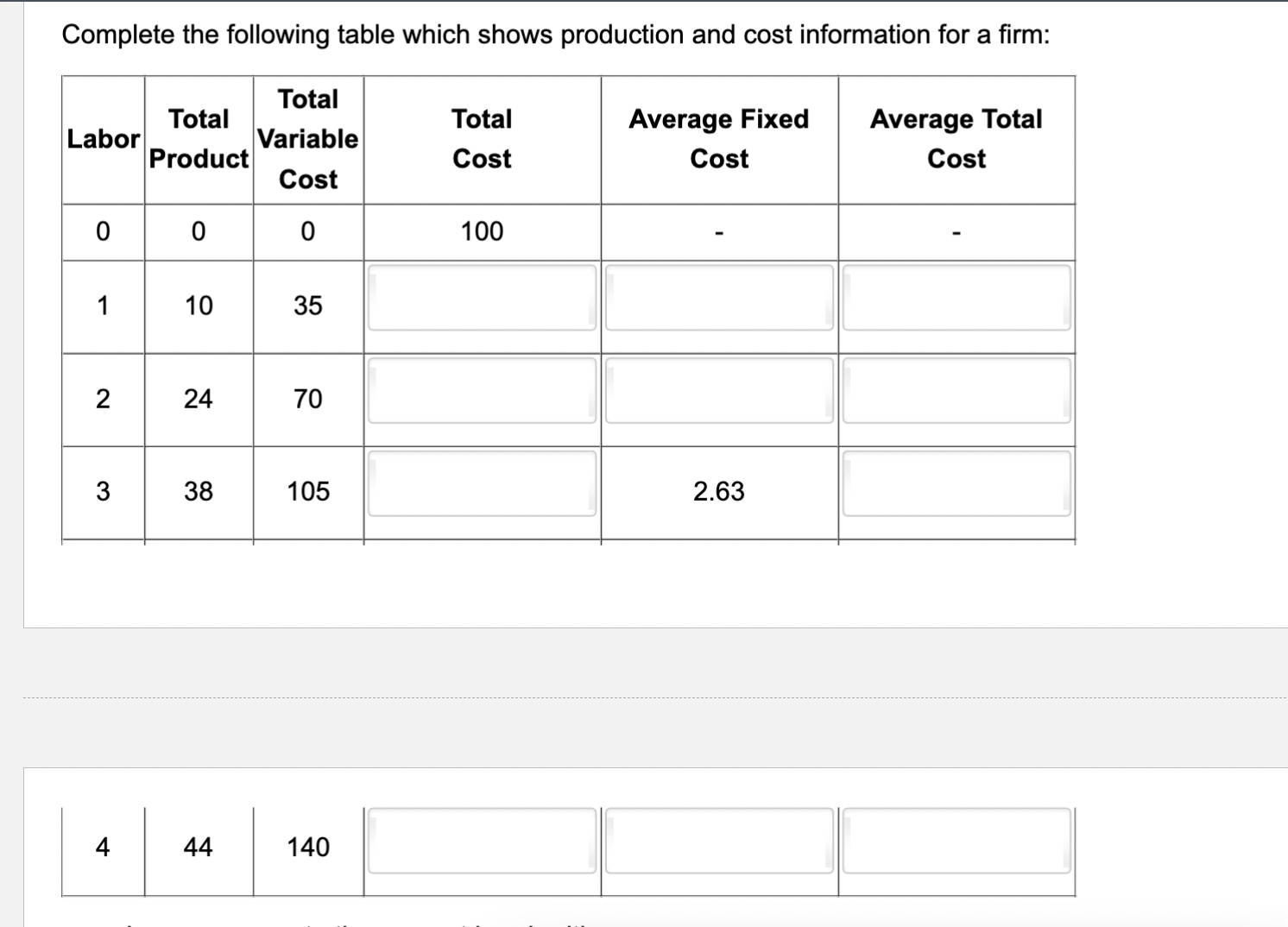Viewport: 1288px width, 927px height.
Task: Click the Average Total Cost input for Labor 1
Action: click(x=957, y=297)
